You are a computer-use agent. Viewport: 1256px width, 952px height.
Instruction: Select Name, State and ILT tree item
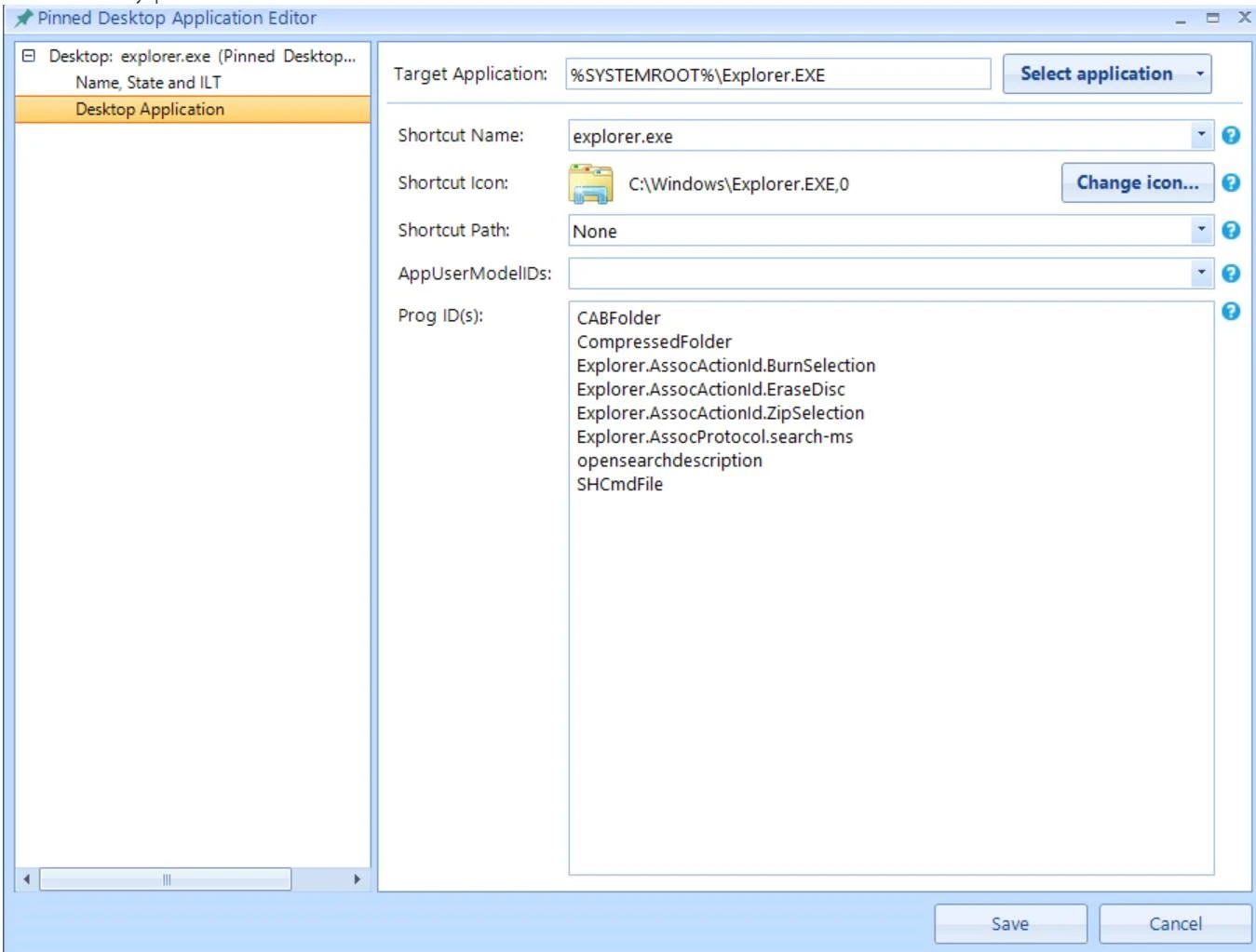(x=148, y=83)
